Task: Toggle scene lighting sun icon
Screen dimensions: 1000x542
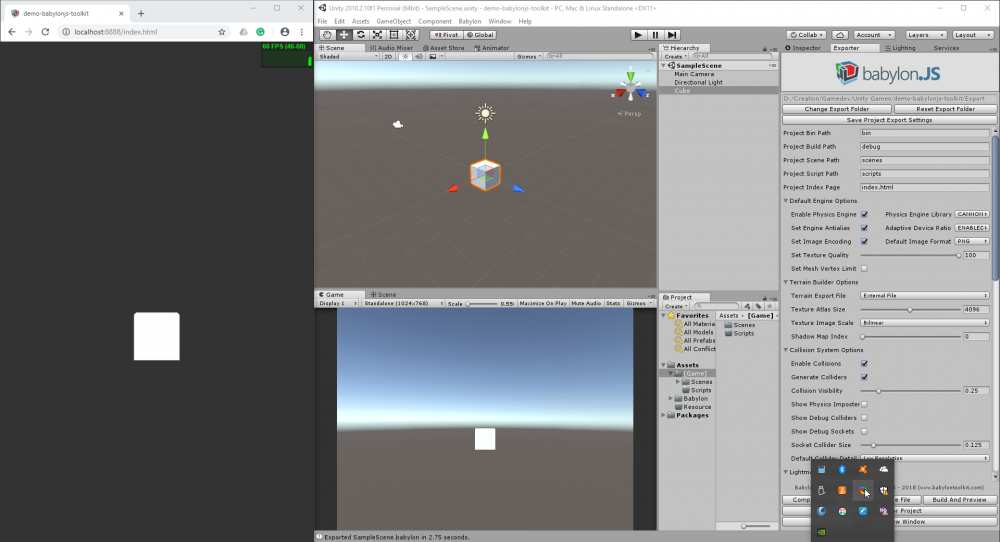Action: pyautogui.click(x=405, y=57)
